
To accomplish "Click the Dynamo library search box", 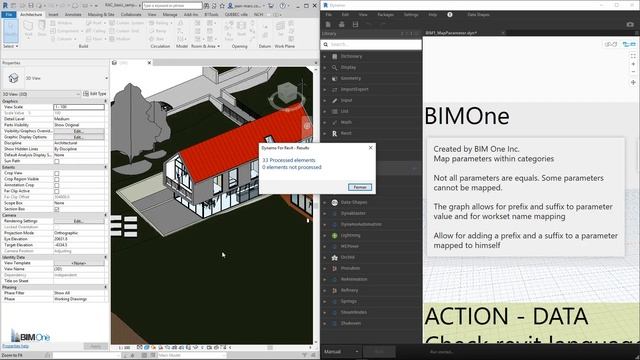I will [x=371, y=44].
